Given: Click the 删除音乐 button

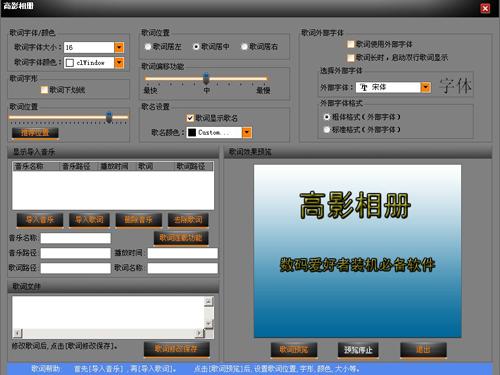Looking at the screenshot, I should (139, 220).
